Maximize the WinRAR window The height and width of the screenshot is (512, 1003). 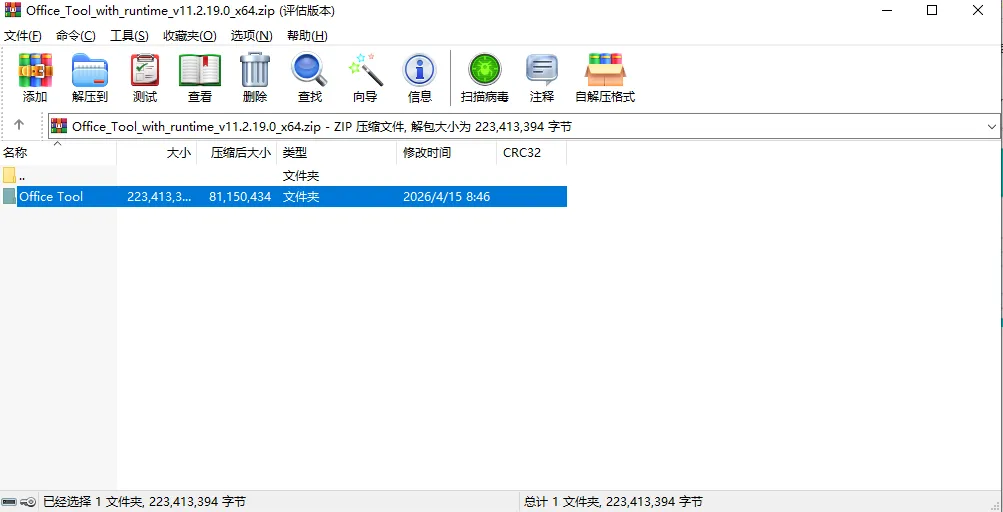pyautogui.click(x=932, y=10)
